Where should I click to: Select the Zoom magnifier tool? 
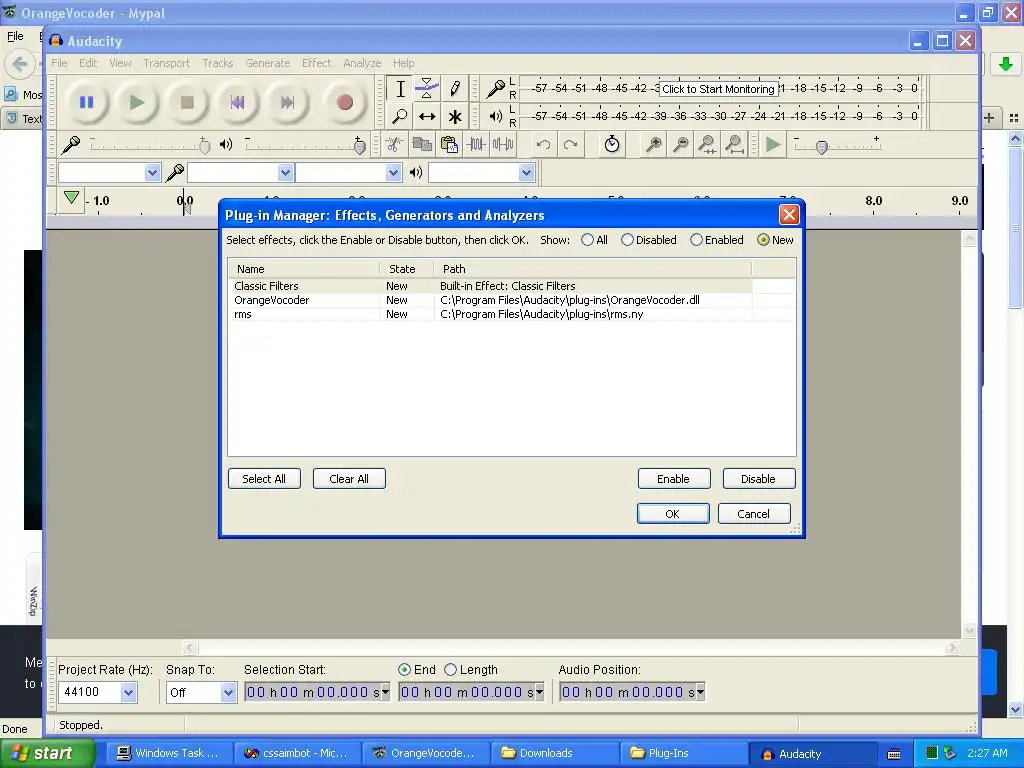click(400, 116)
